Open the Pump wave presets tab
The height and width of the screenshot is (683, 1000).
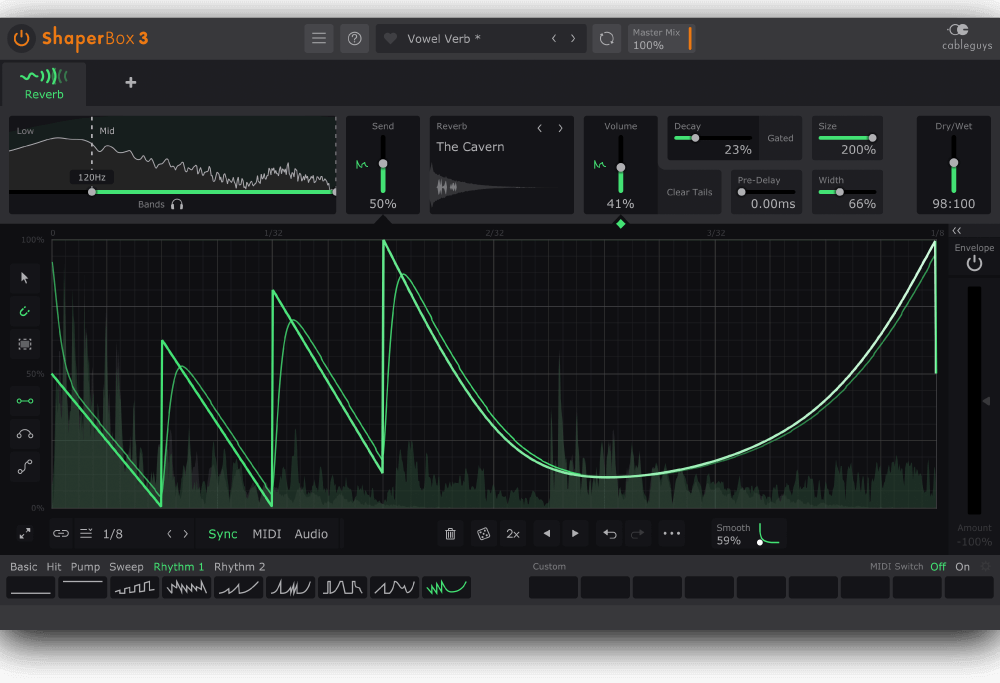point(85,566)
